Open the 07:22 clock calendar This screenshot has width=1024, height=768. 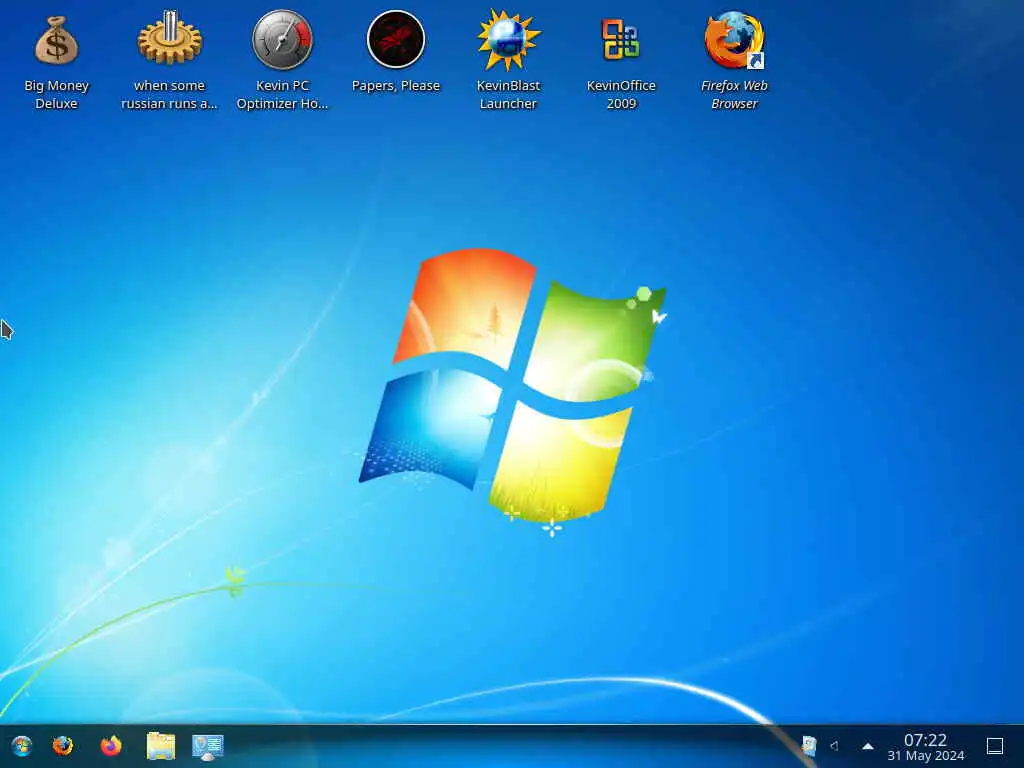(x=925, y=746)
